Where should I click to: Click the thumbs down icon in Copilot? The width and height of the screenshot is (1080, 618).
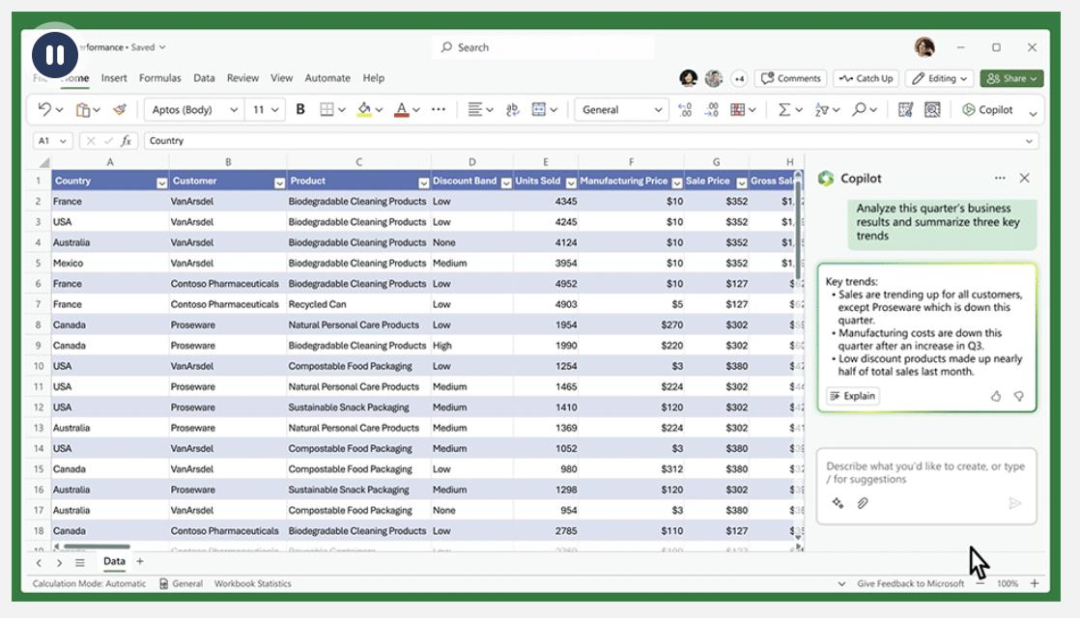pyautogui.click(x=1019, y=396)
